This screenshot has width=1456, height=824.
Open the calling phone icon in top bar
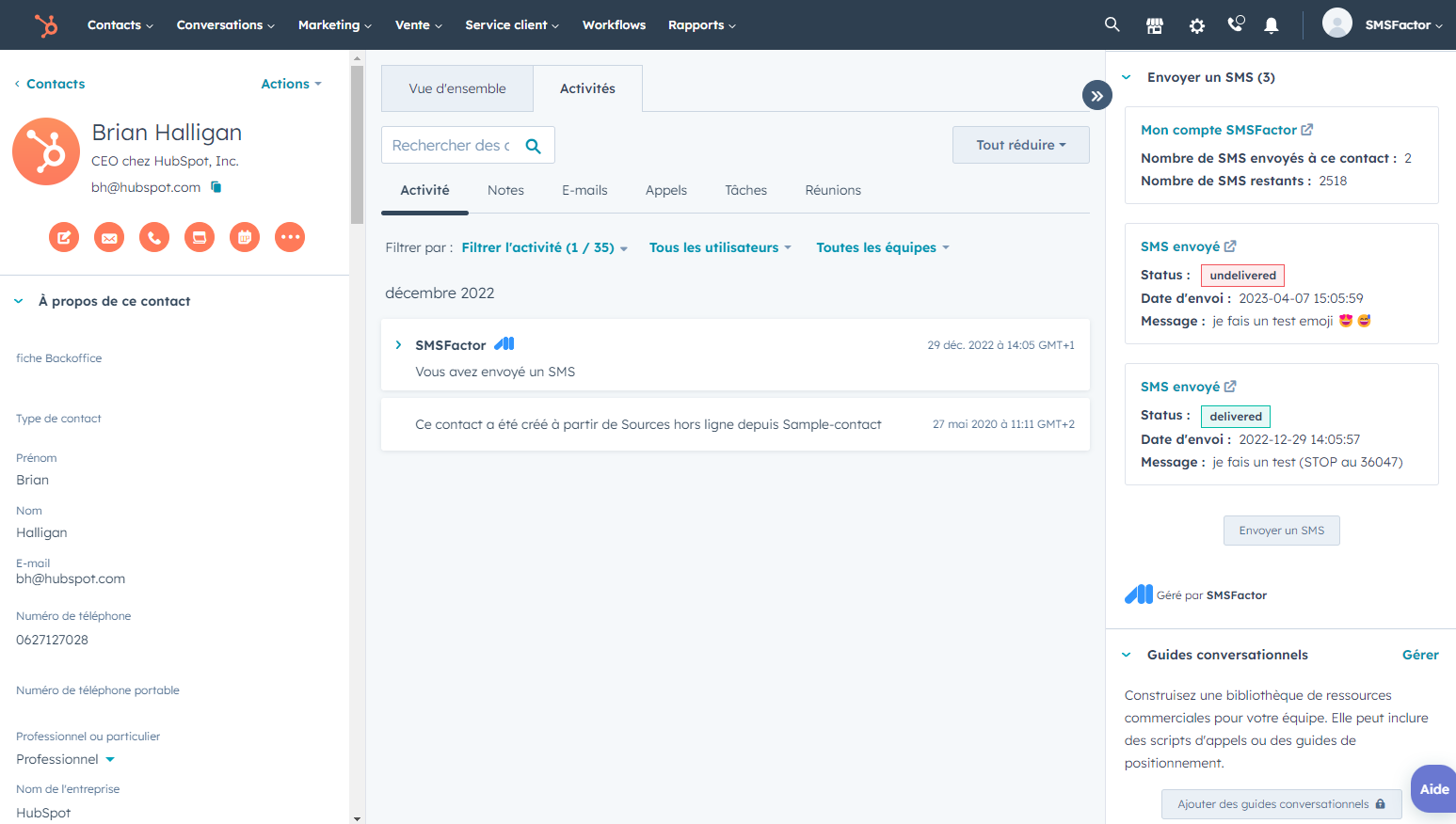point(1236,24)
